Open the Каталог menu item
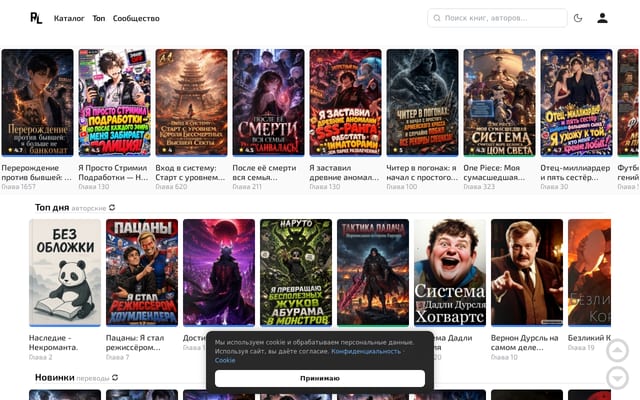Viewport: 640px width, 400px height. click(69, 18)
